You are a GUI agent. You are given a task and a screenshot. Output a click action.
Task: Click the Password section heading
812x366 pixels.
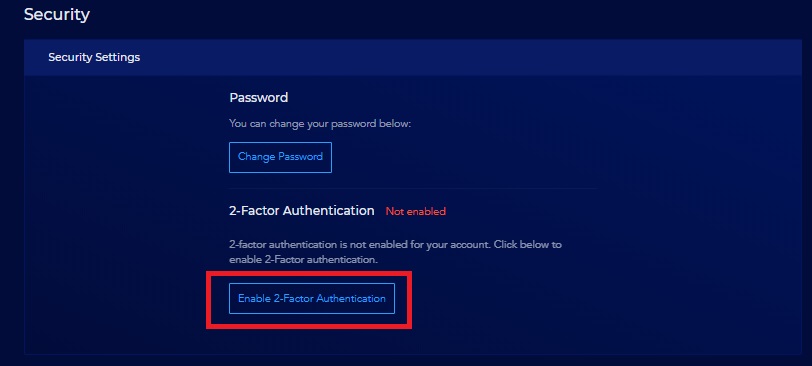point(258,97)
